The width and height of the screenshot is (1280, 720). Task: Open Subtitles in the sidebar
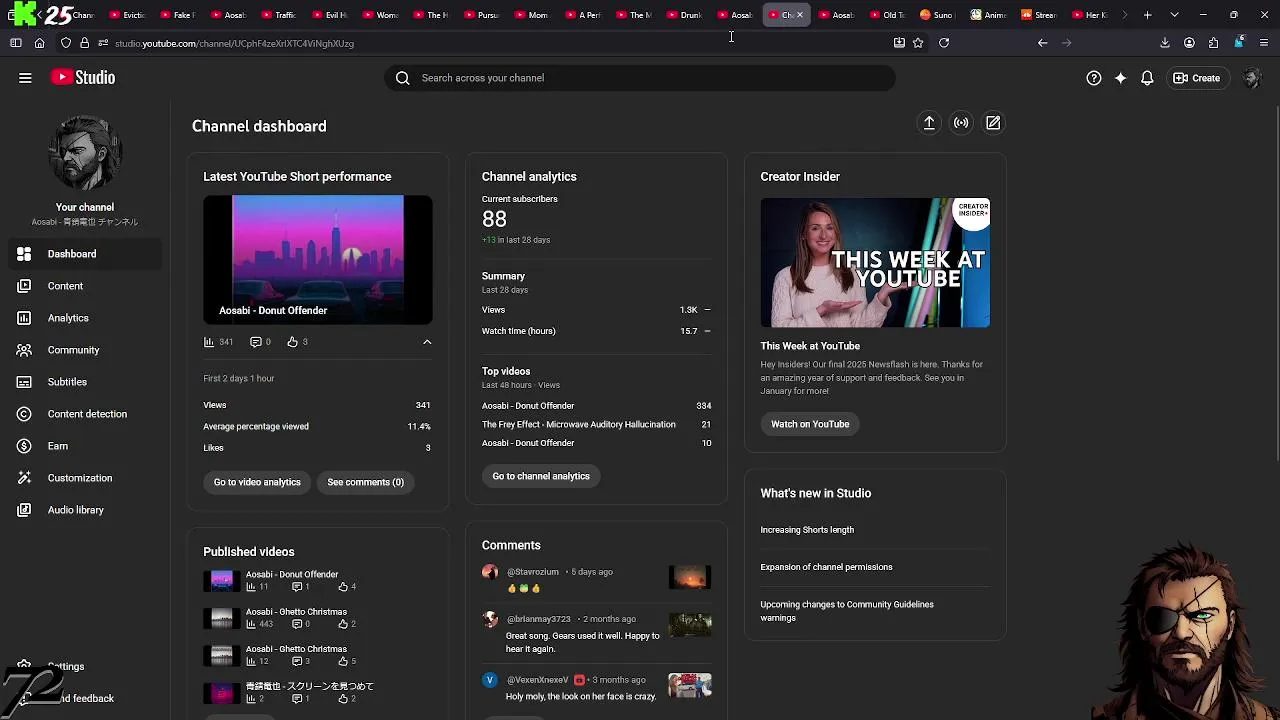point(85,382)
